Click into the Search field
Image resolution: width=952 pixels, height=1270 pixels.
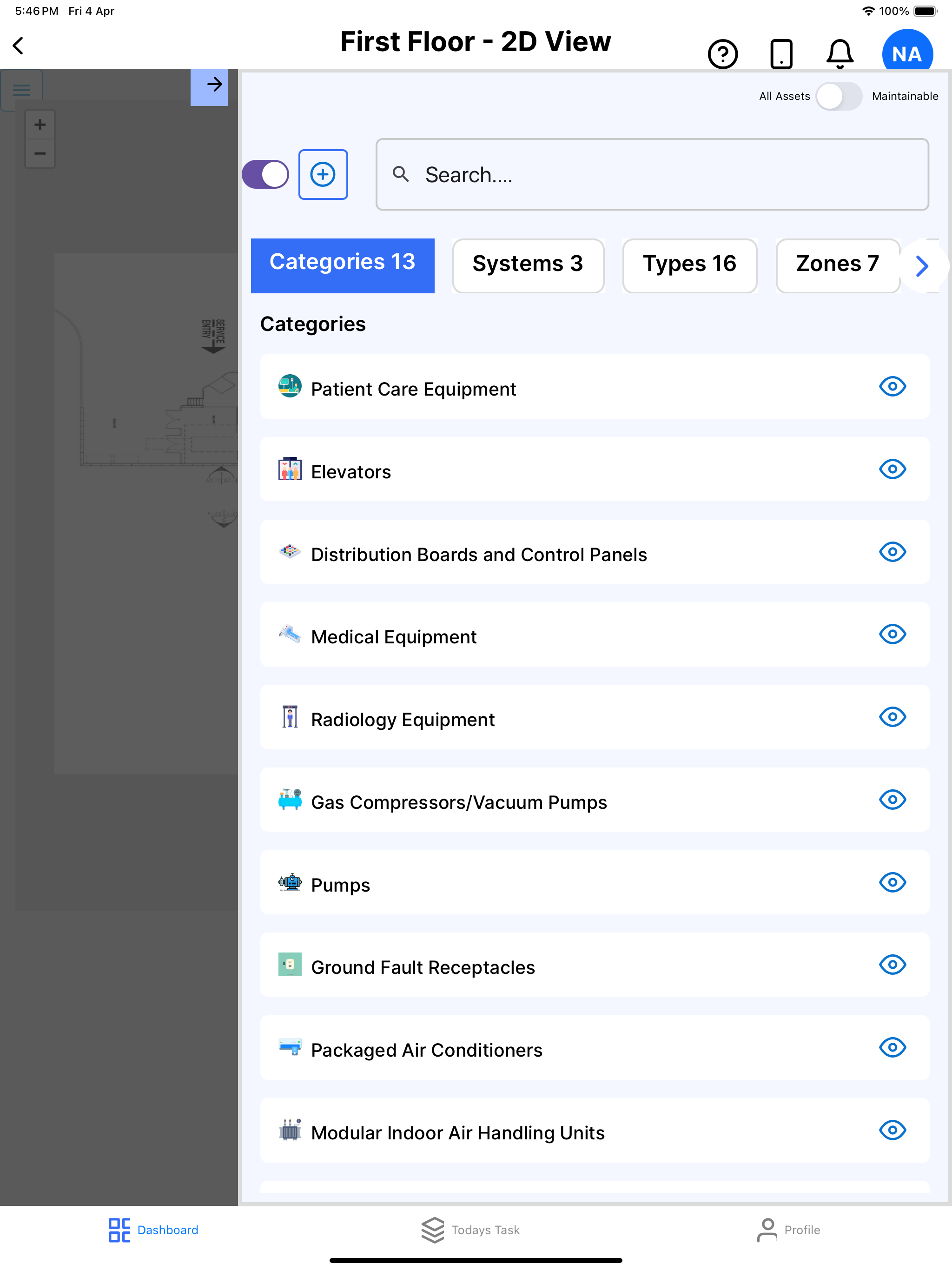pos(652,174)
